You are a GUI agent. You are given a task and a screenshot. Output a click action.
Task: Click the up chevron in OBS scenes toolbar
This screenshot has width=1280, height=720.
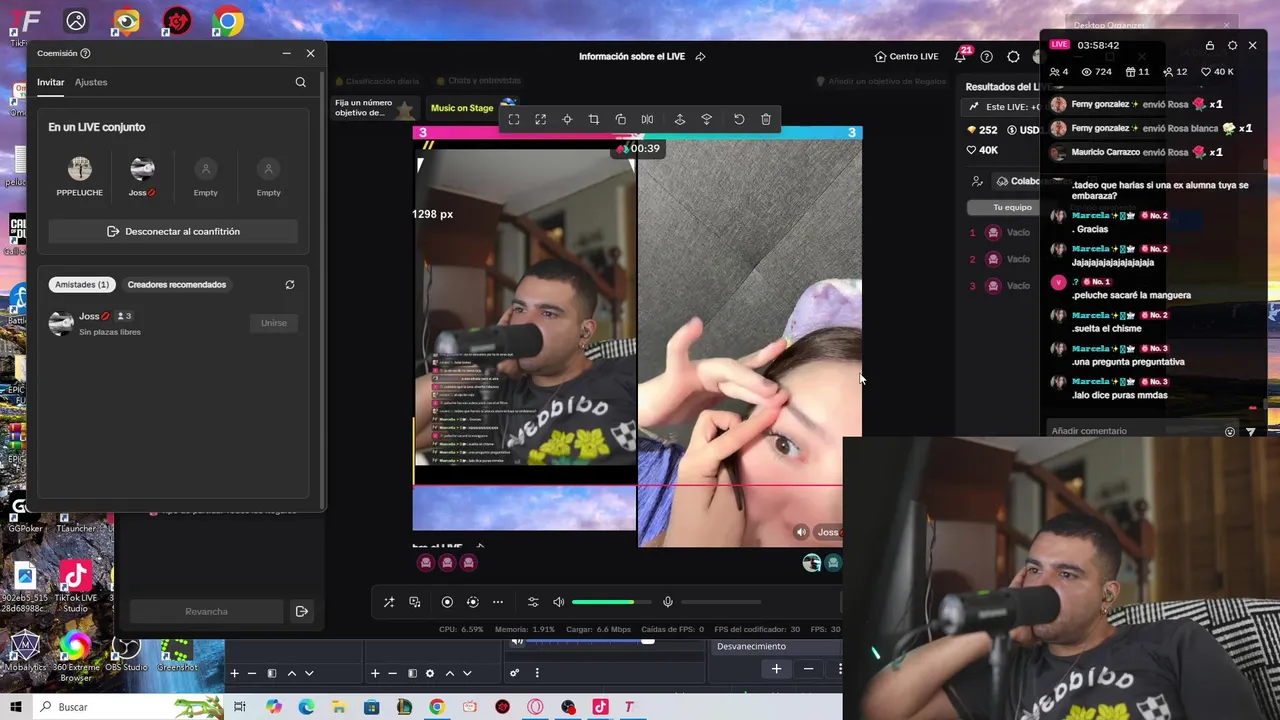(x=292, y=674)
